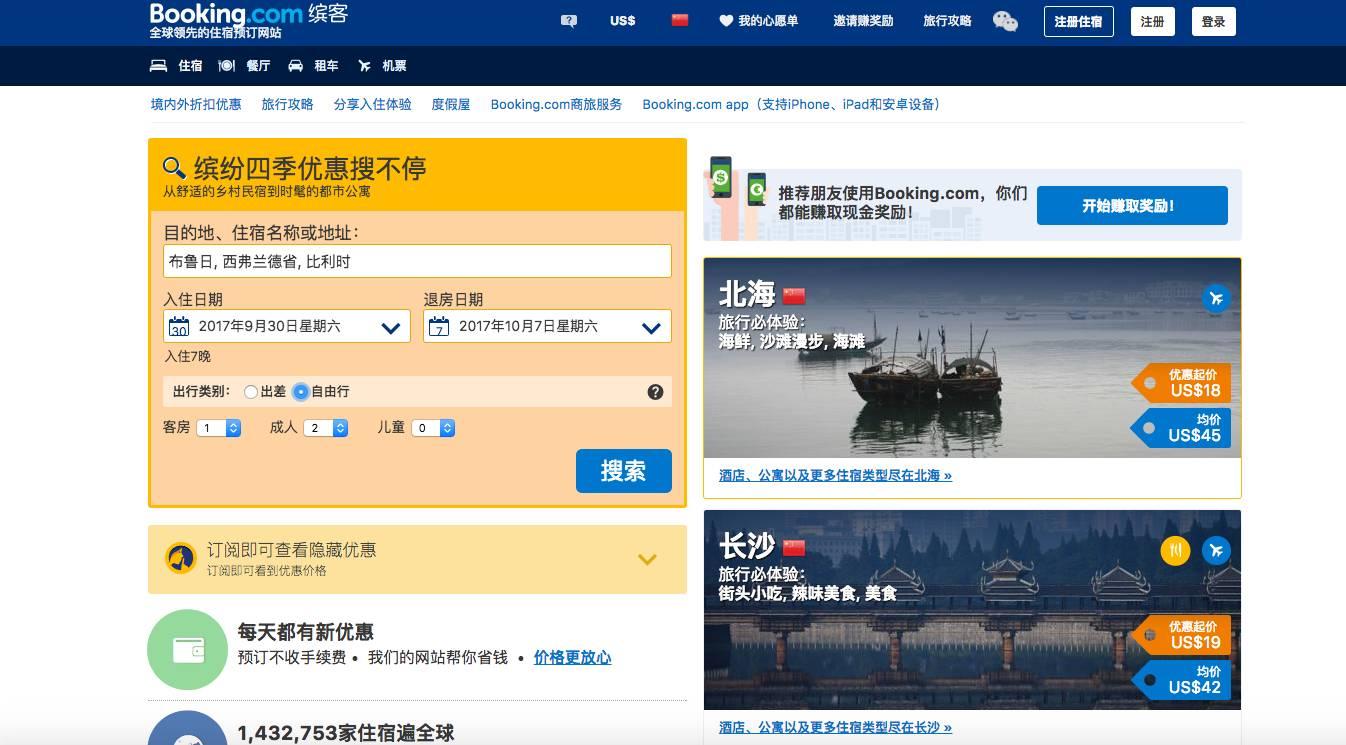Expand the 订阅即可查看隐藏优惠 panel chevron
1346x745 pixels.
coord(648,560)
